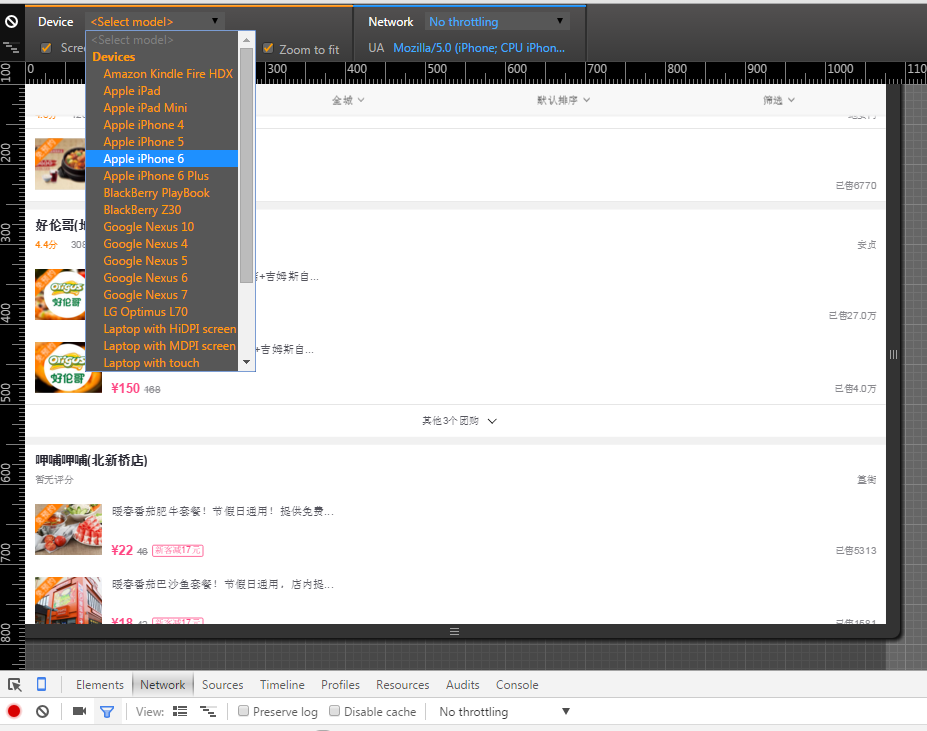The image size is (927, 731).
Task: Select LG Optimus L70 device
Action: pos(162,312)
